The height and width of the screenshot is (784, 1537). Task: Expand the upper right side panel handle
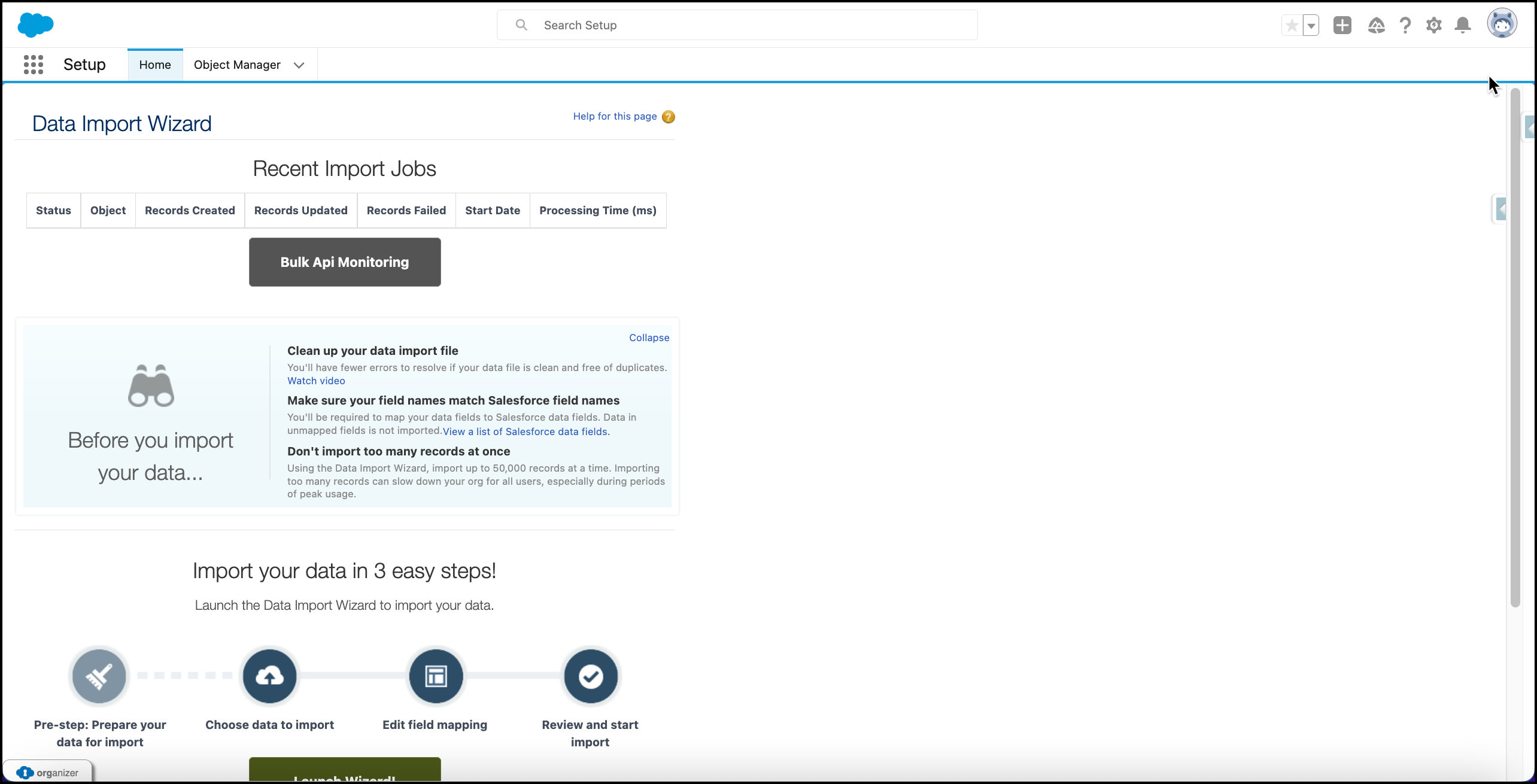[x=1530, y=127]
